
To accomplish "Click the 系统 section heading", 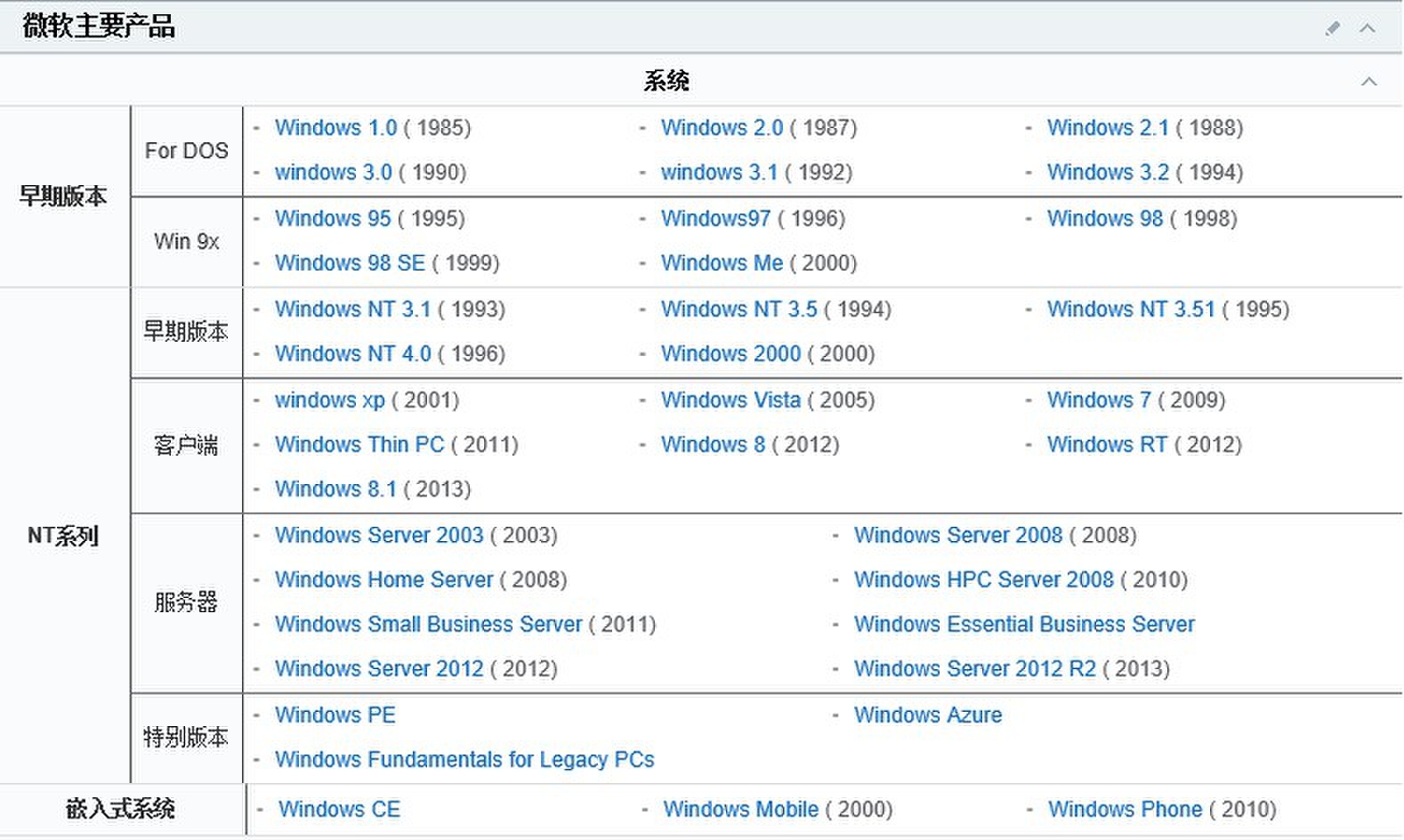I will [x=666, y=81].
